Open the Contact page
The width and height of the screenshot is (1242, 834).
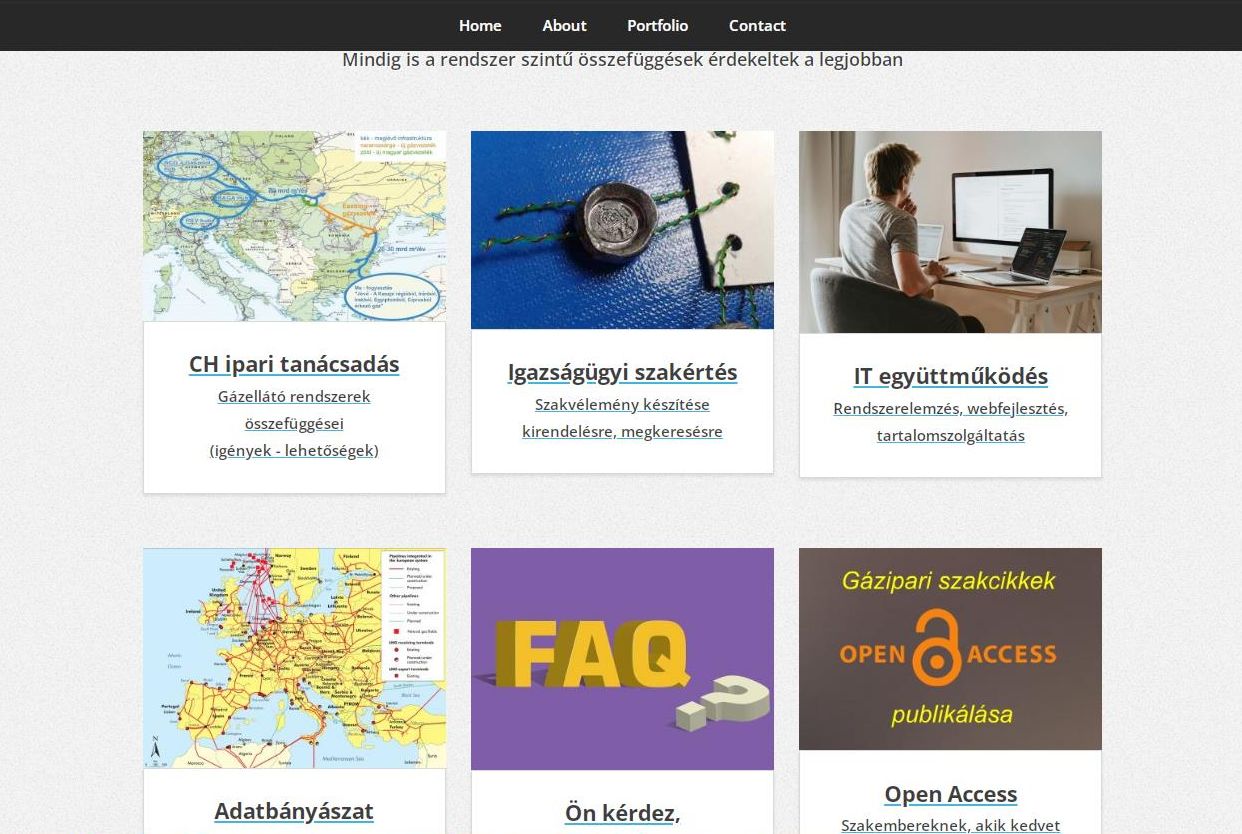click(x=757, y=25)
